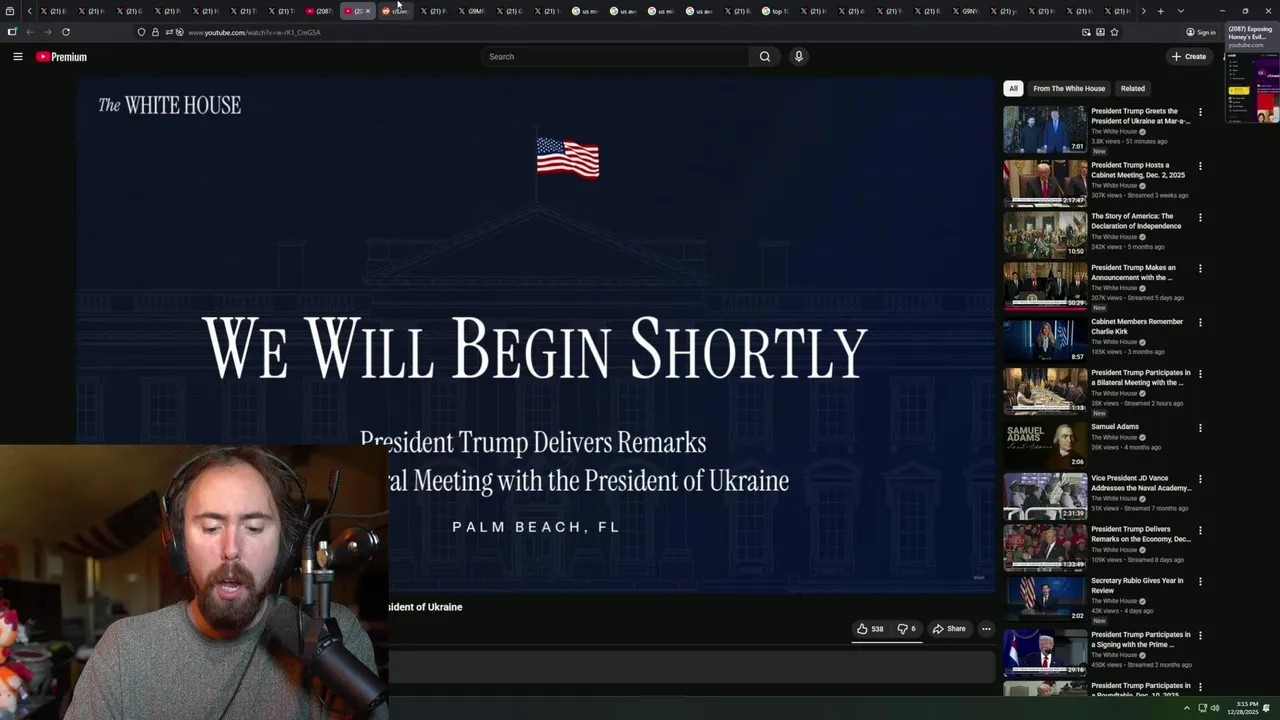Open options for JD Vance Naval Academy video
The height and width of the screenshot is (720, 1280).
[1200, 479]
